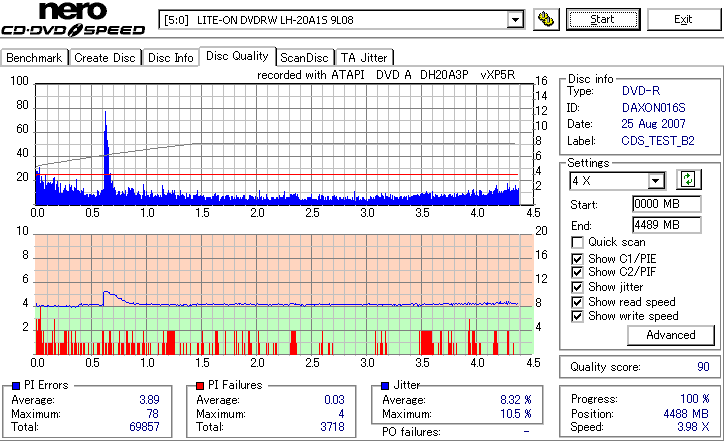Click the green refresh icon in Settings
Screen dimensions: 724x441
[688, 179]
